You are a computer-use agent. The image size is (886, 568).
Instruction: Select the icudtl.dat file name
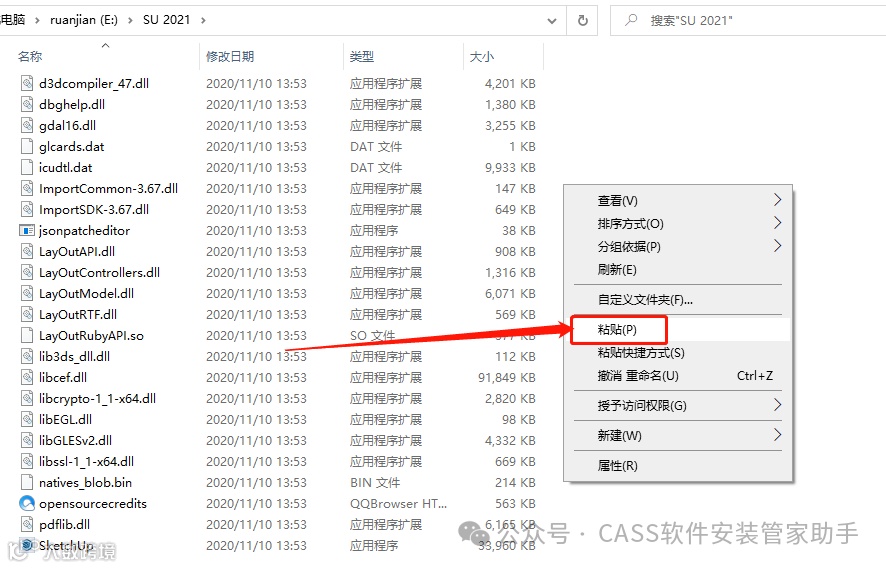pos(66,167)
